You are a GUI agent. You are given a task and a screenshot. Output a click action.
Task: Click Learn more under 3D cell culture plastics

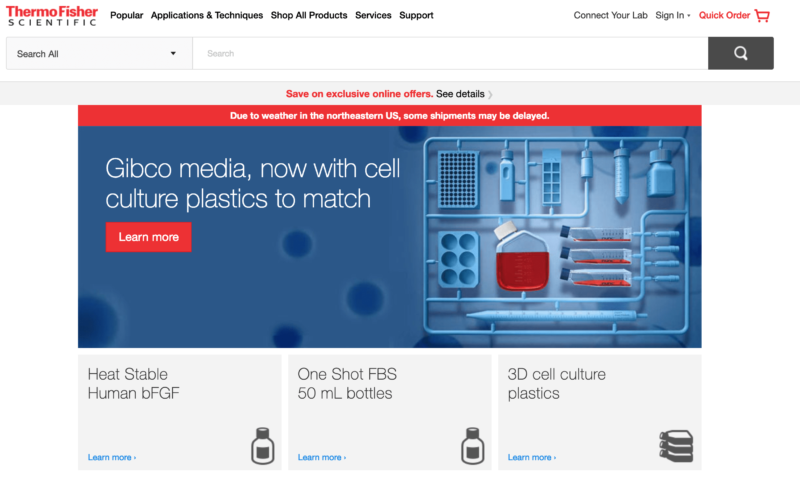(x=532, y=457)
